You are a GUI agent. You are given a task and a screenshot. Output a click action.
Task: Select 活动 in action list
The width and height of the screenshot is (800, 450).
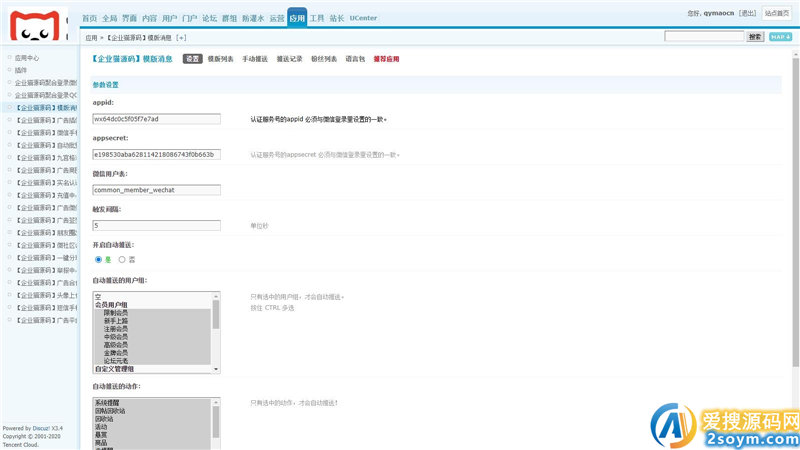click(152, 427)
